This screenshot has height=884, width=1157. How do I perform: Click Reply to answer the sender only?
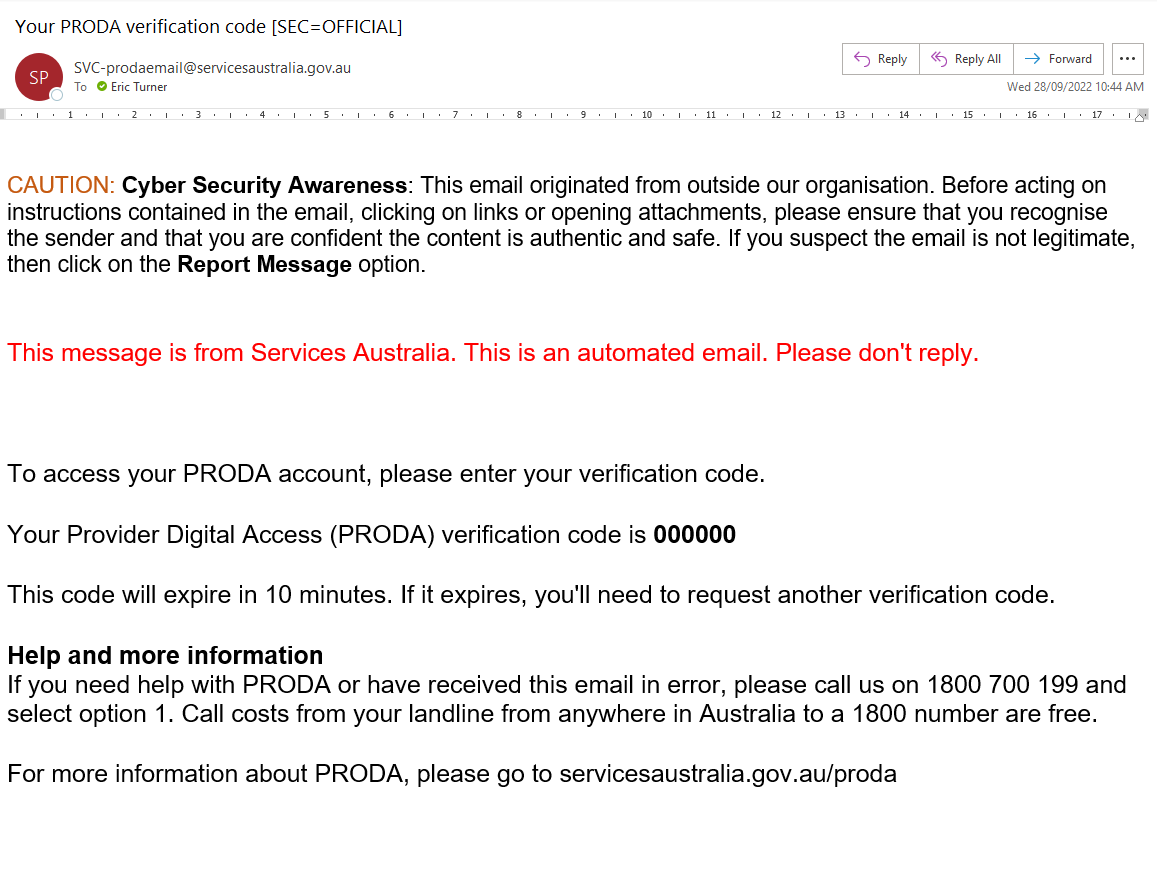point(880,59)
